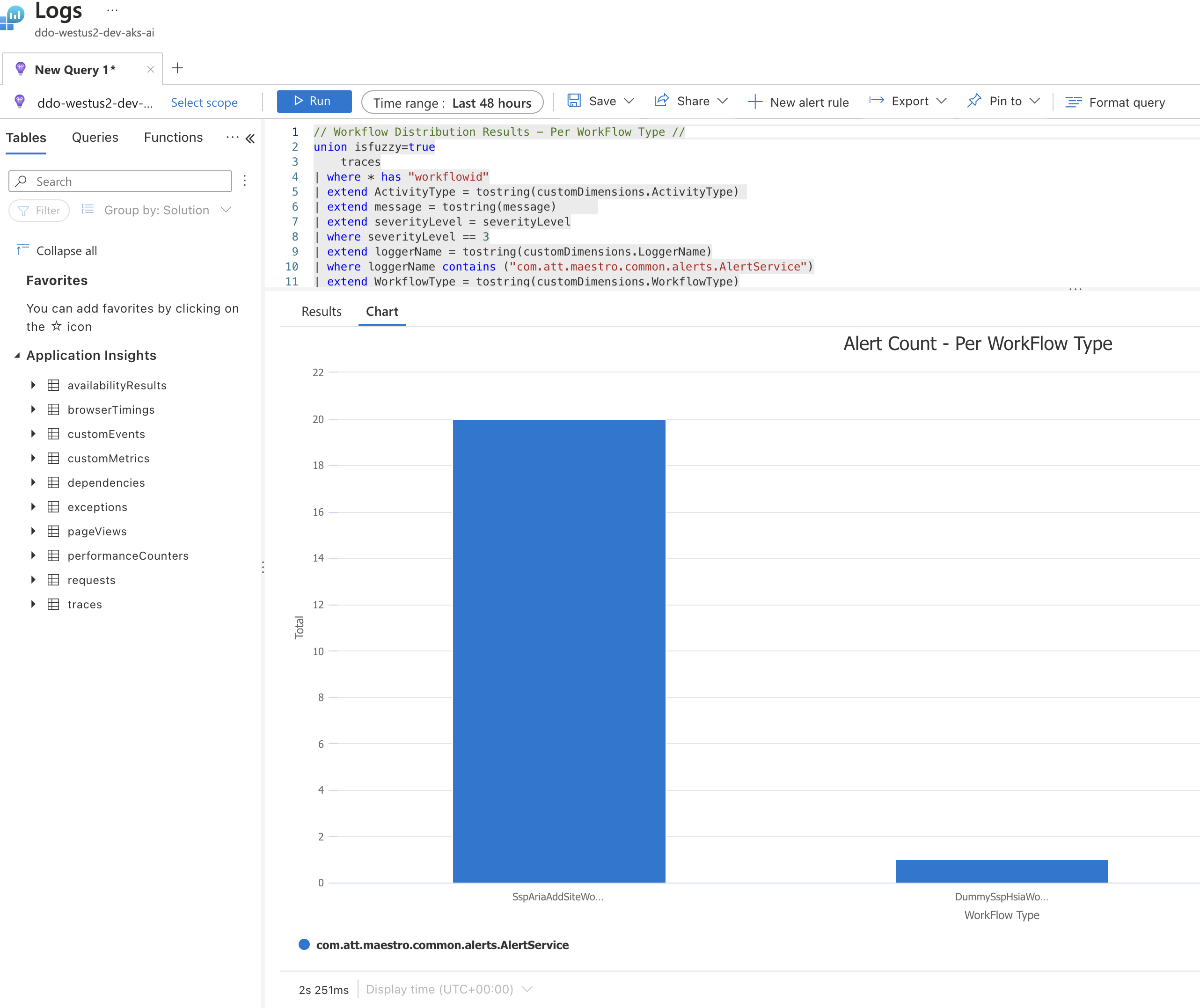This screenshot has width=1200, height=1008.
Task: Open the Results tab
Action: pyautogui.click(x=321, y=311)
